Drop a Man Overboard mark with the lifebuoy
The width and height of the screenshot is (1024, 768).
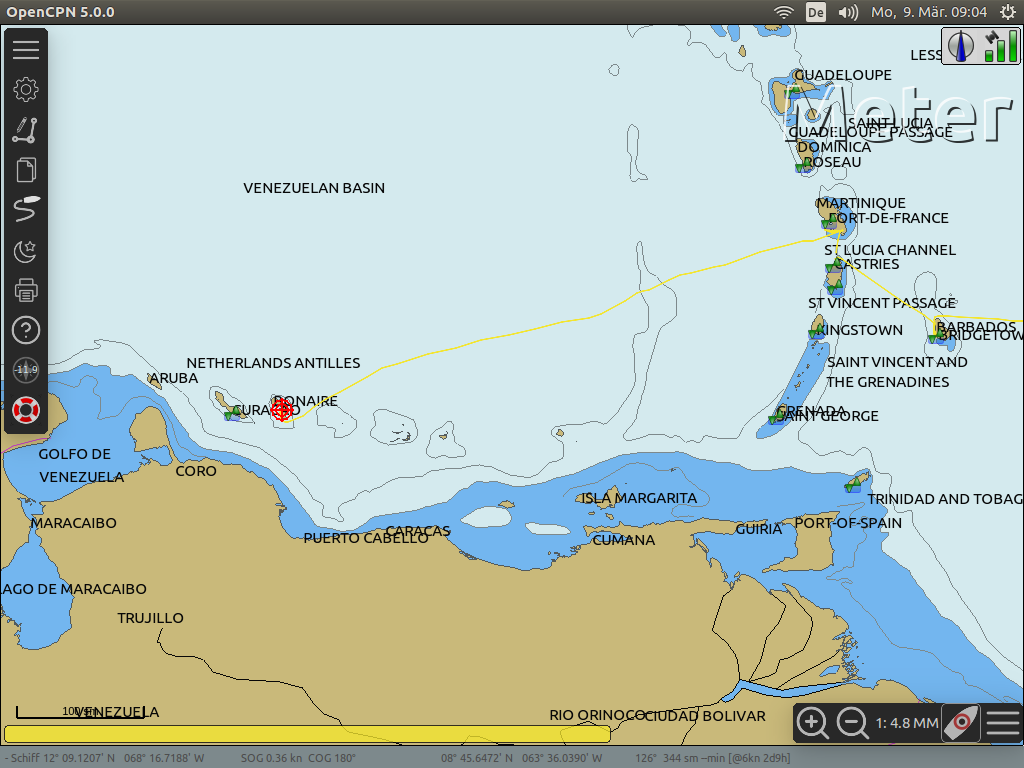25,410
